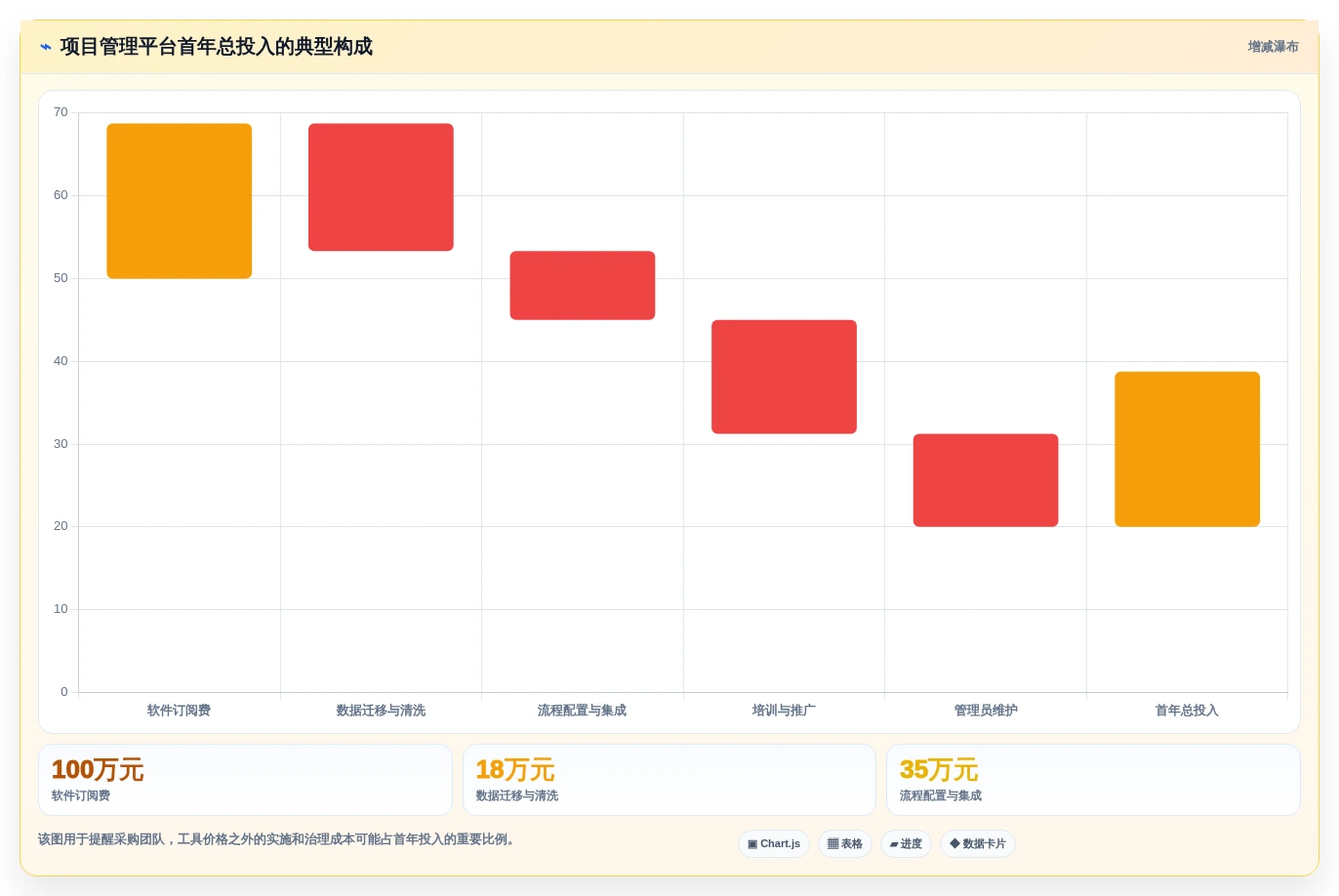
Task: Click the 流程配置与集成 x-axis label
Action: pyautogui.click(x=583, y=711)
